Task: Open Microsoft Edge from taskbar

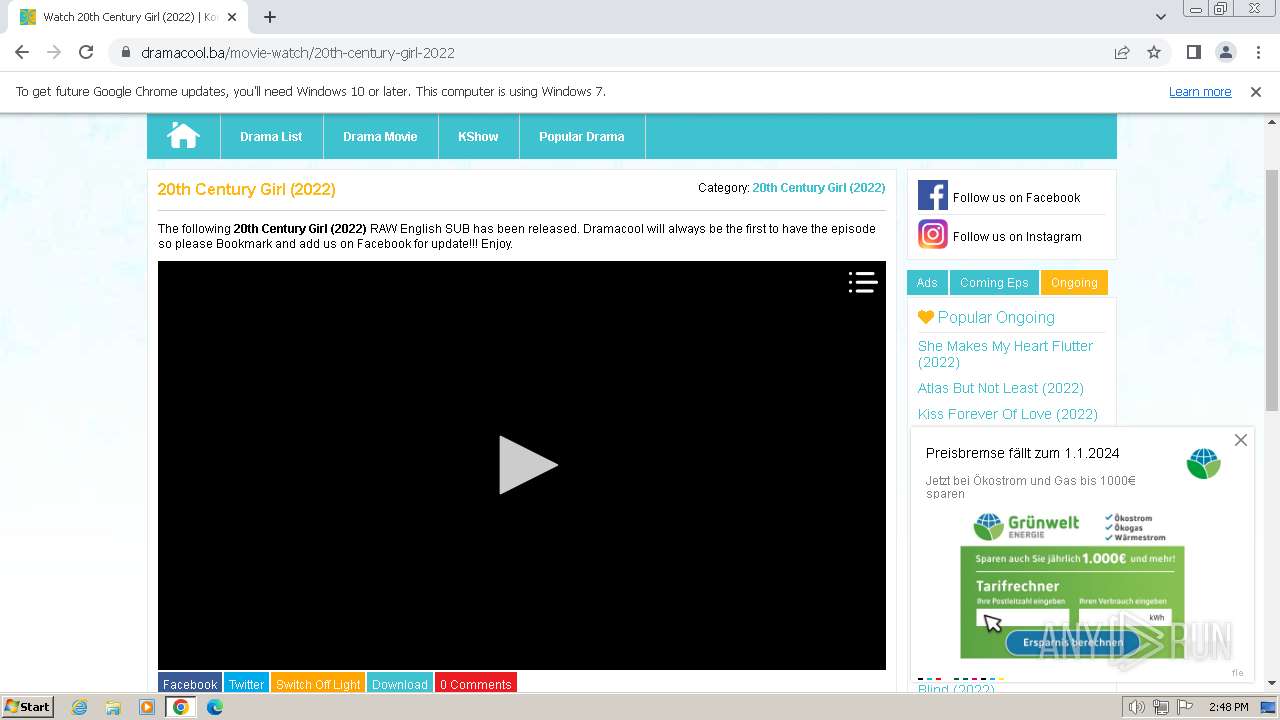Action: click(x=215, y=707)
